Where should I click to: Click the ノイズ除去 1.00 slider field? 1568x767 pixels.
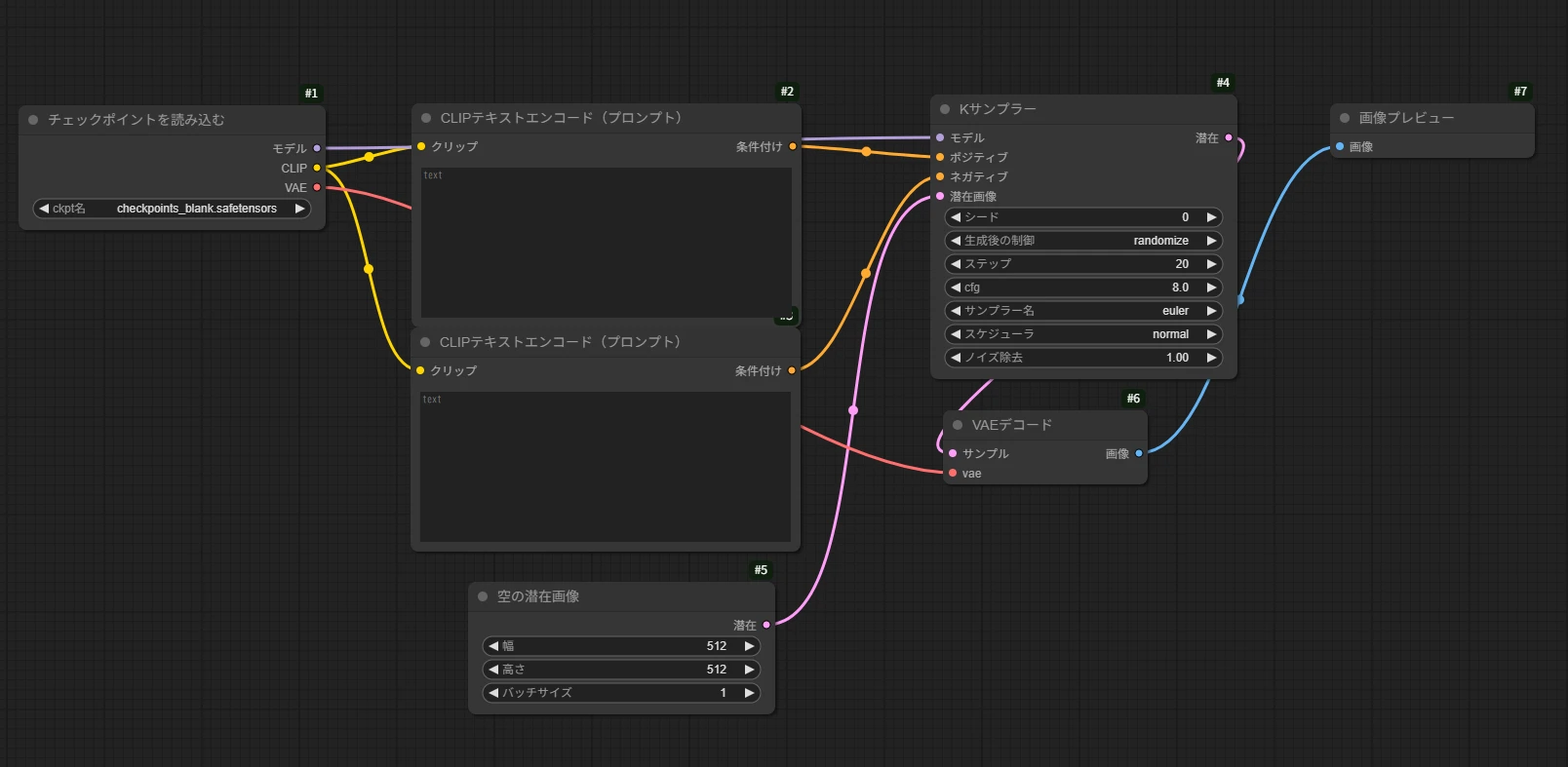(1082, 358)
